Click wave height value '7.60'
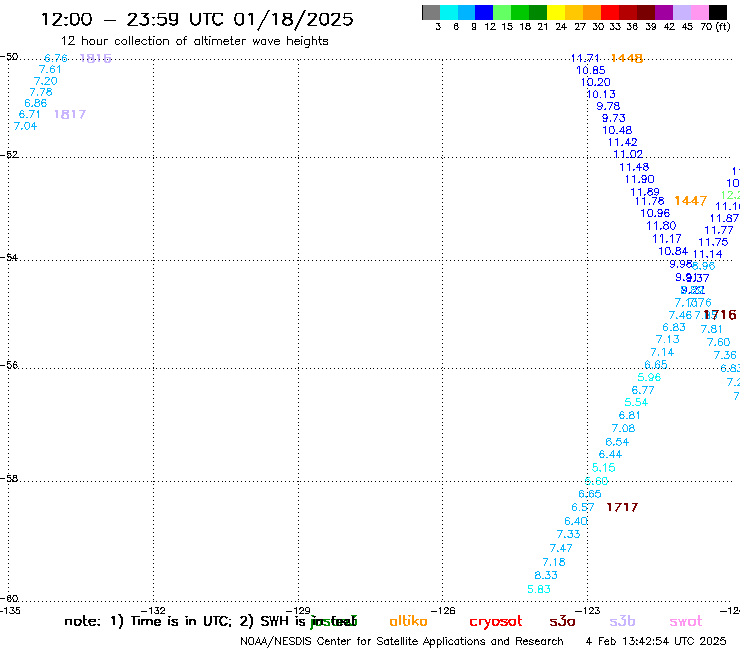The image size is (740, 650). click(718, 342)
